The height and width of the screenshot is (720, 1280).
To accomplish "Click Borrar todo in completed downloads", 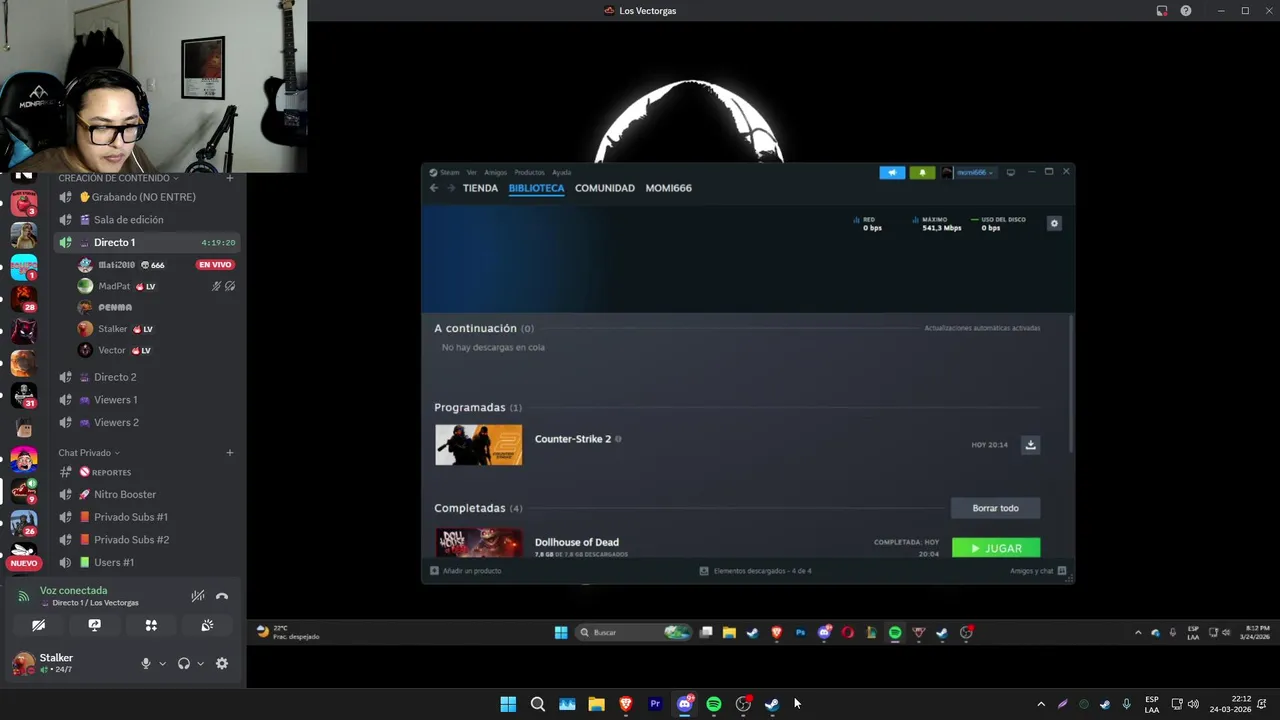I will click(x=995, y=508).
